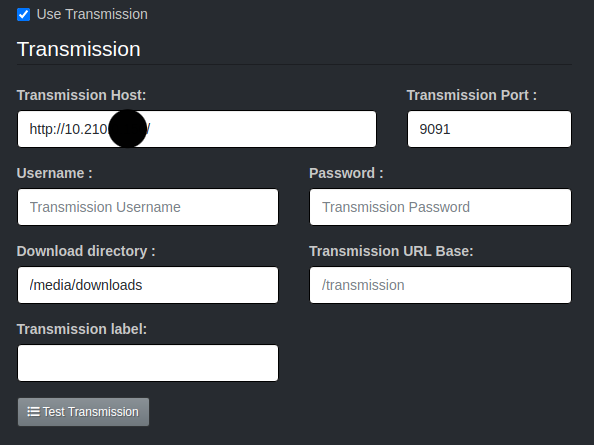Click the Download directory : label
Viewport: 594px width, 445px height.
pos(86,251)
